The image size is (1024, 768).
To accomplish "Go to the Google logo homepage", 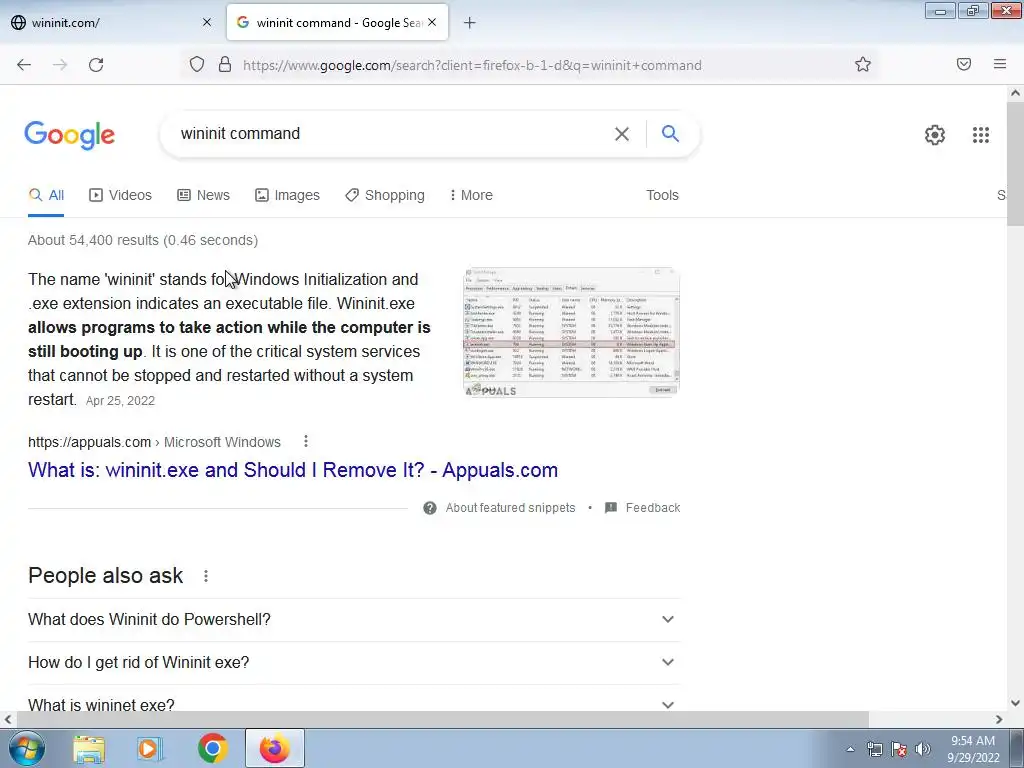I will pos(70,135).
